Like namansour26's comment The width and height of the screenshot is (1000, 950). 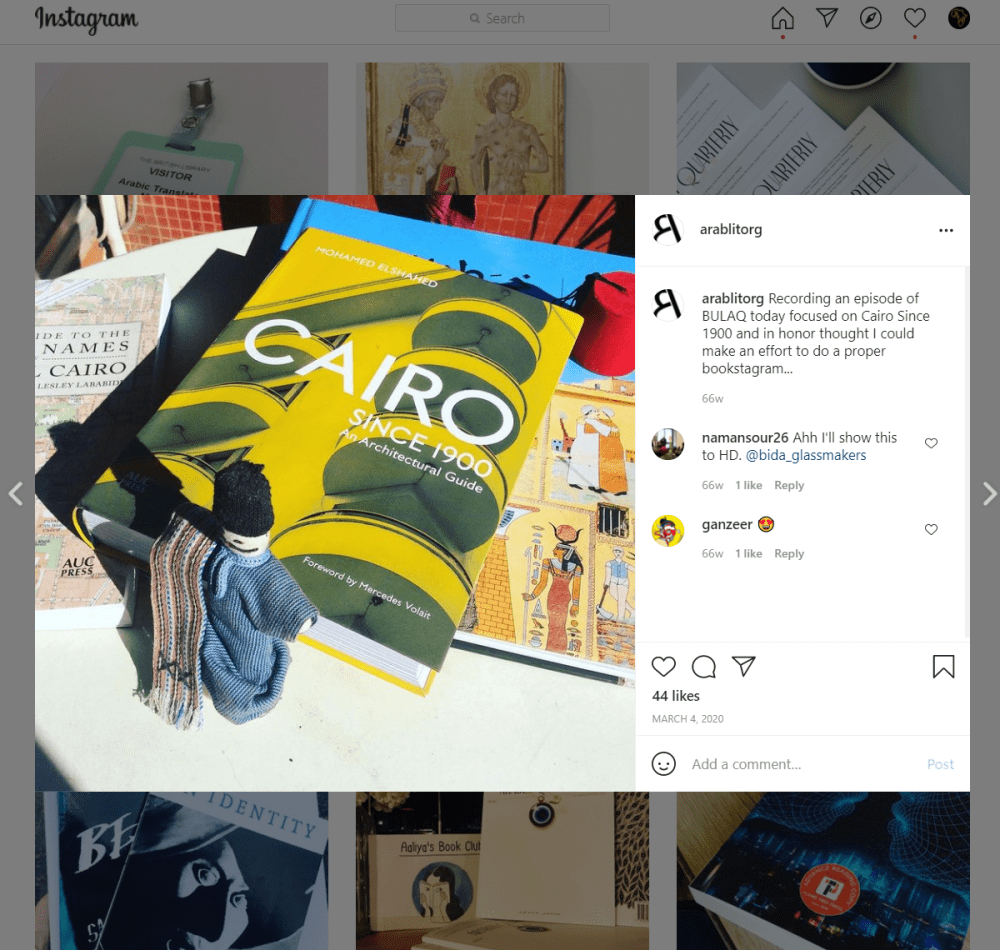coord(931,443)
